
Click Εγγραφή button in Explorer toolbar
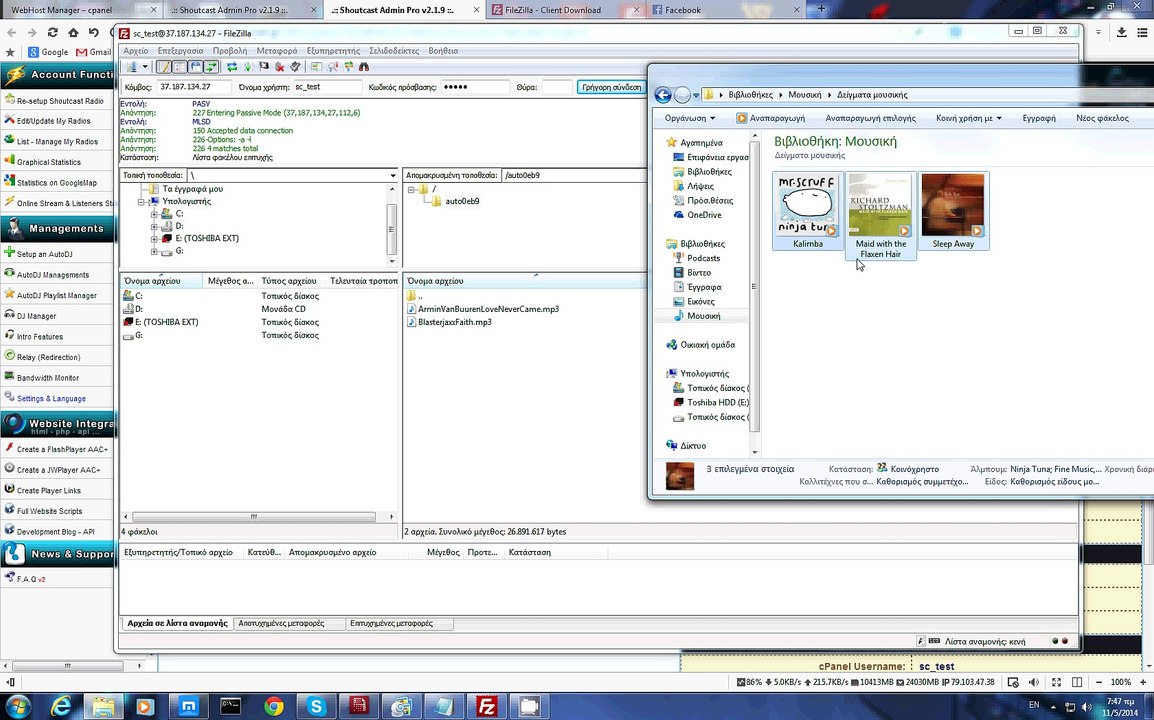1038,118
